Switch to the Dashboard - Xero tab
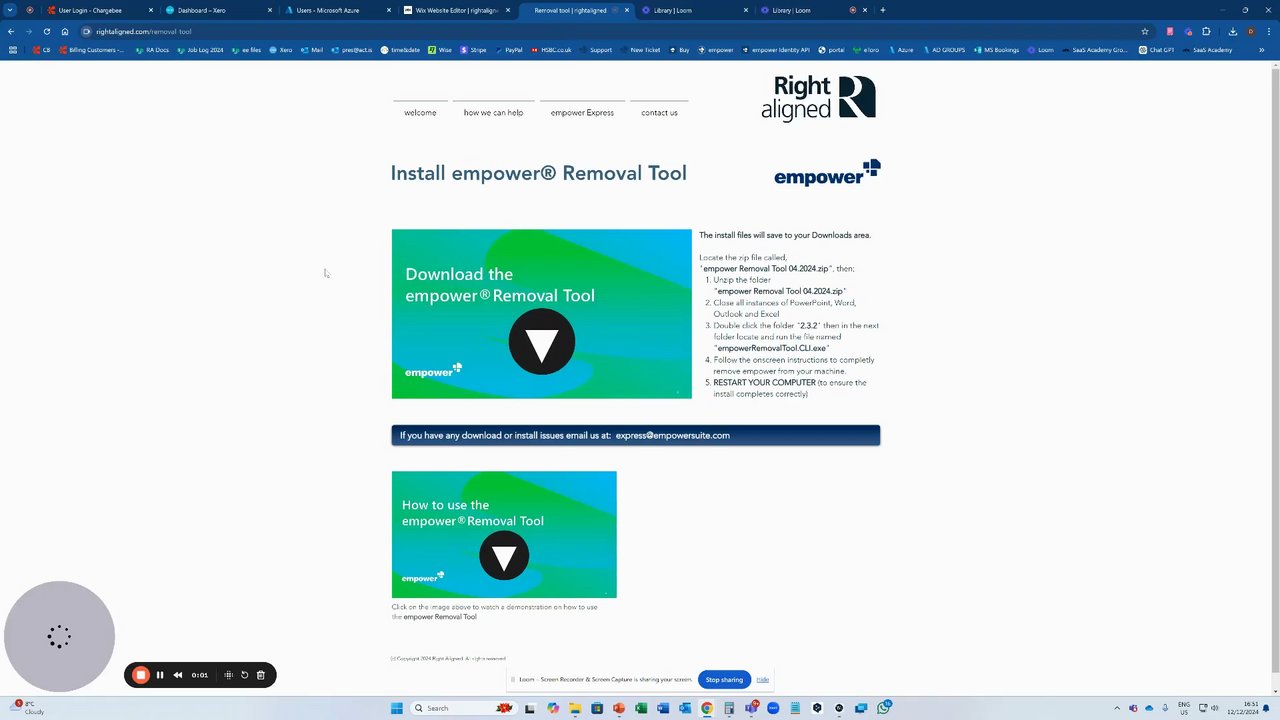 tap(219, 10)
